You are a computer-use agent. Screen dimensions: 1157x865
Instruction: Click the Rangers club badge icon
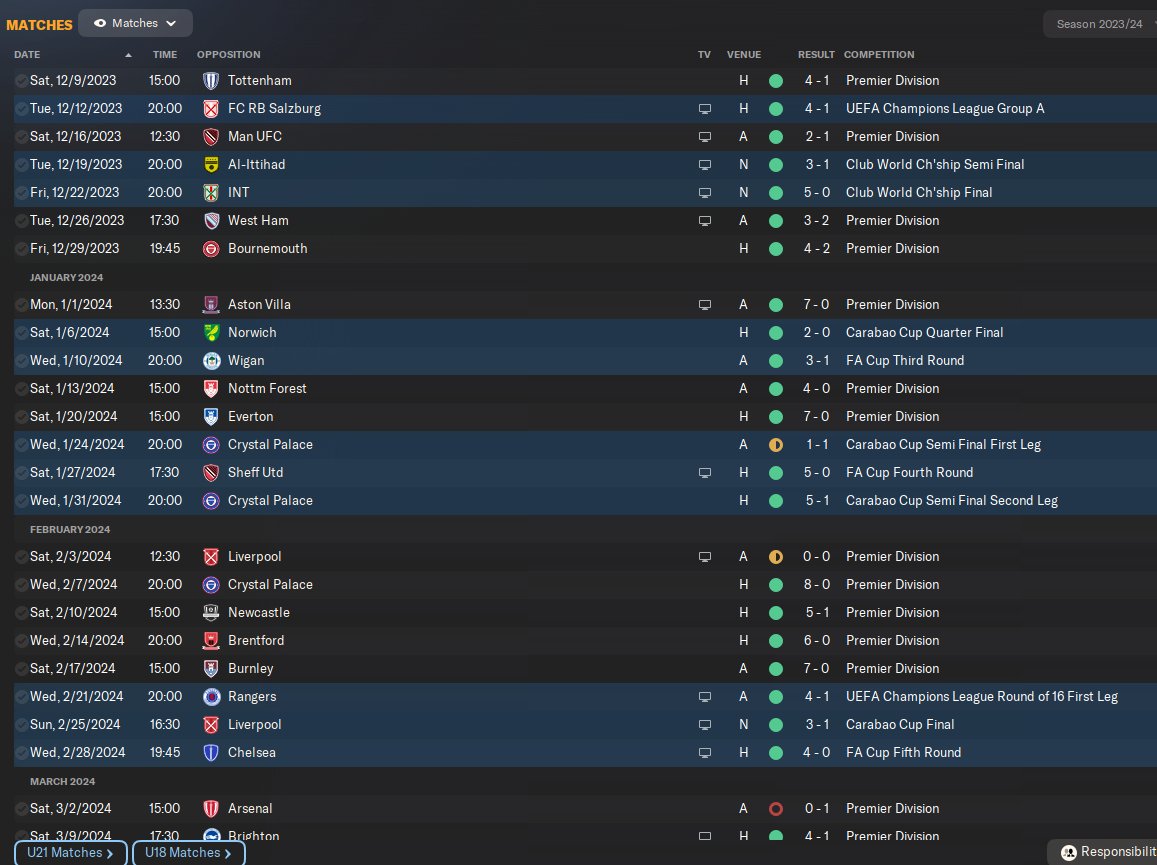click(211, 696)
